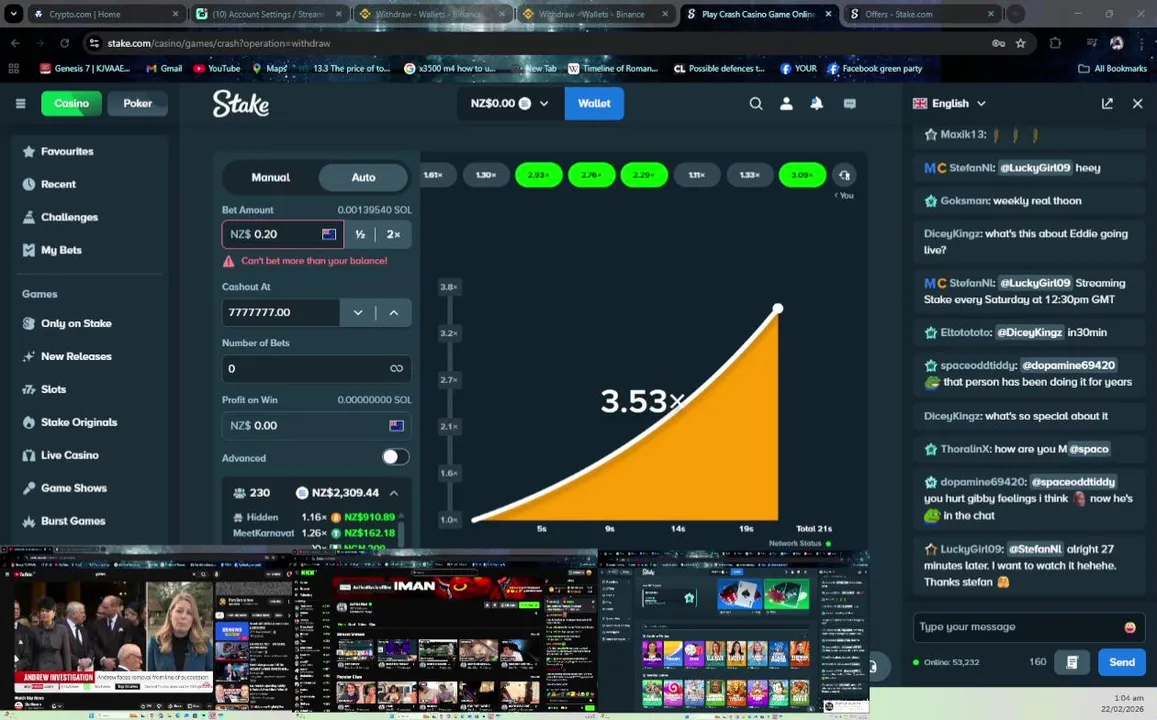
Task: Open the Gmail bookmark
Action: click(164, 69)
